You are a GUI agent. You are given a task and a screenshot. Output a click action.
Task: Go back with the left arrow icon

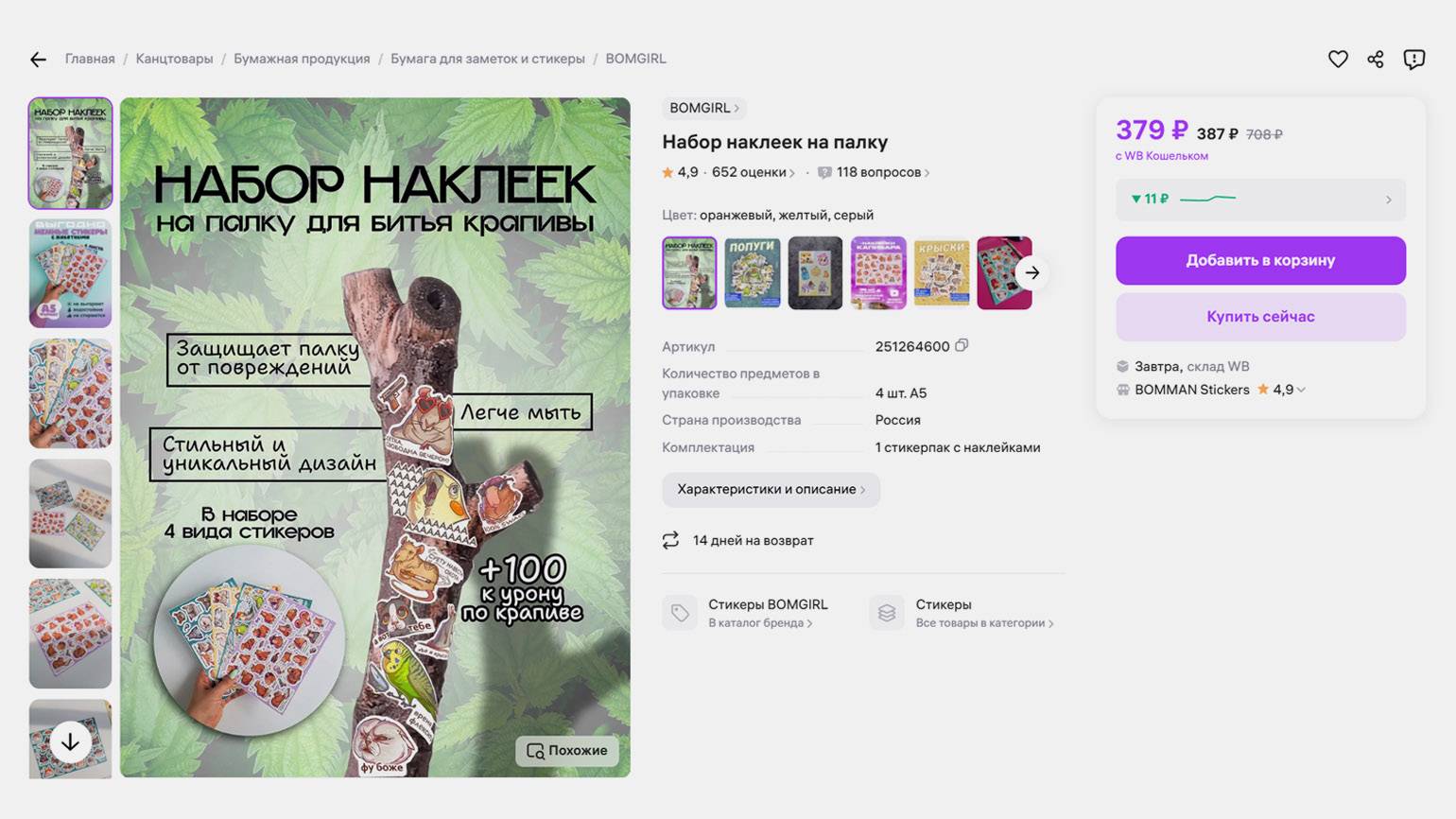click(38, 60)
